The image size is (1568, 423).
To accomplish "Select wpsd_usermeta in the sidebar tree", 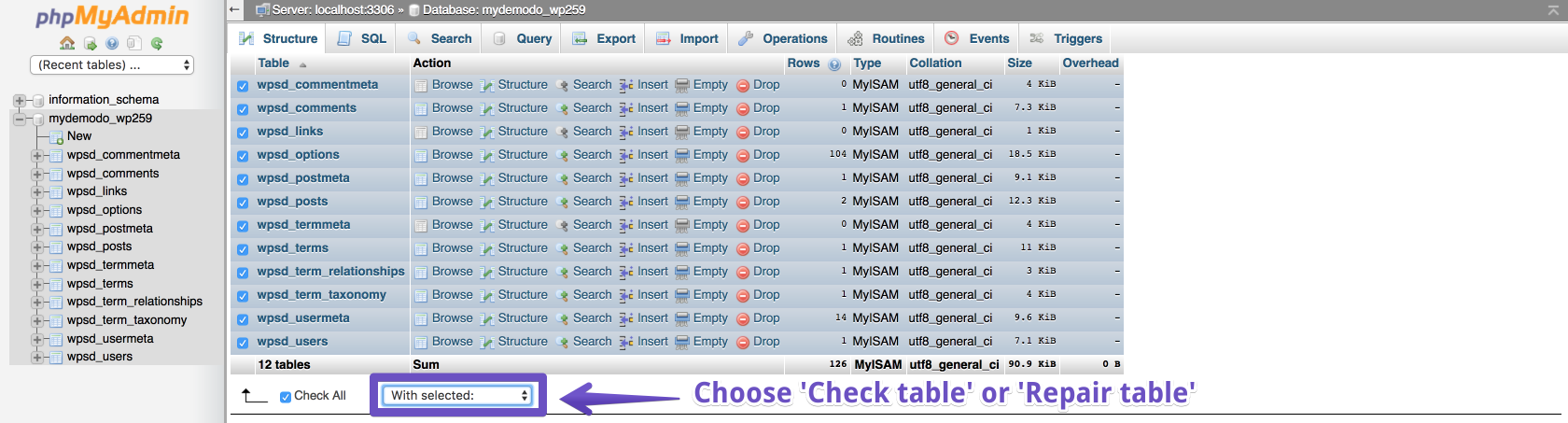I will click(110, 338).
